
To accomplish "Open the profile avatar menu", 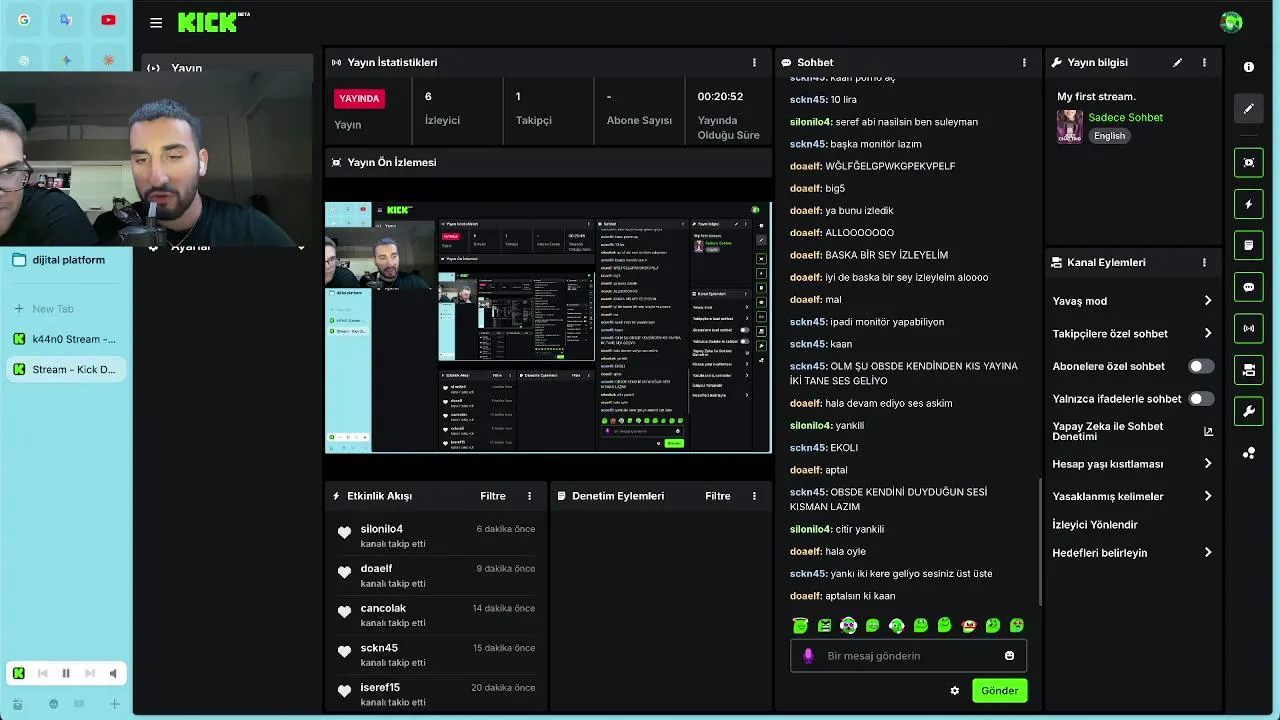I will pyautogui.click(x=1231, y=22).
